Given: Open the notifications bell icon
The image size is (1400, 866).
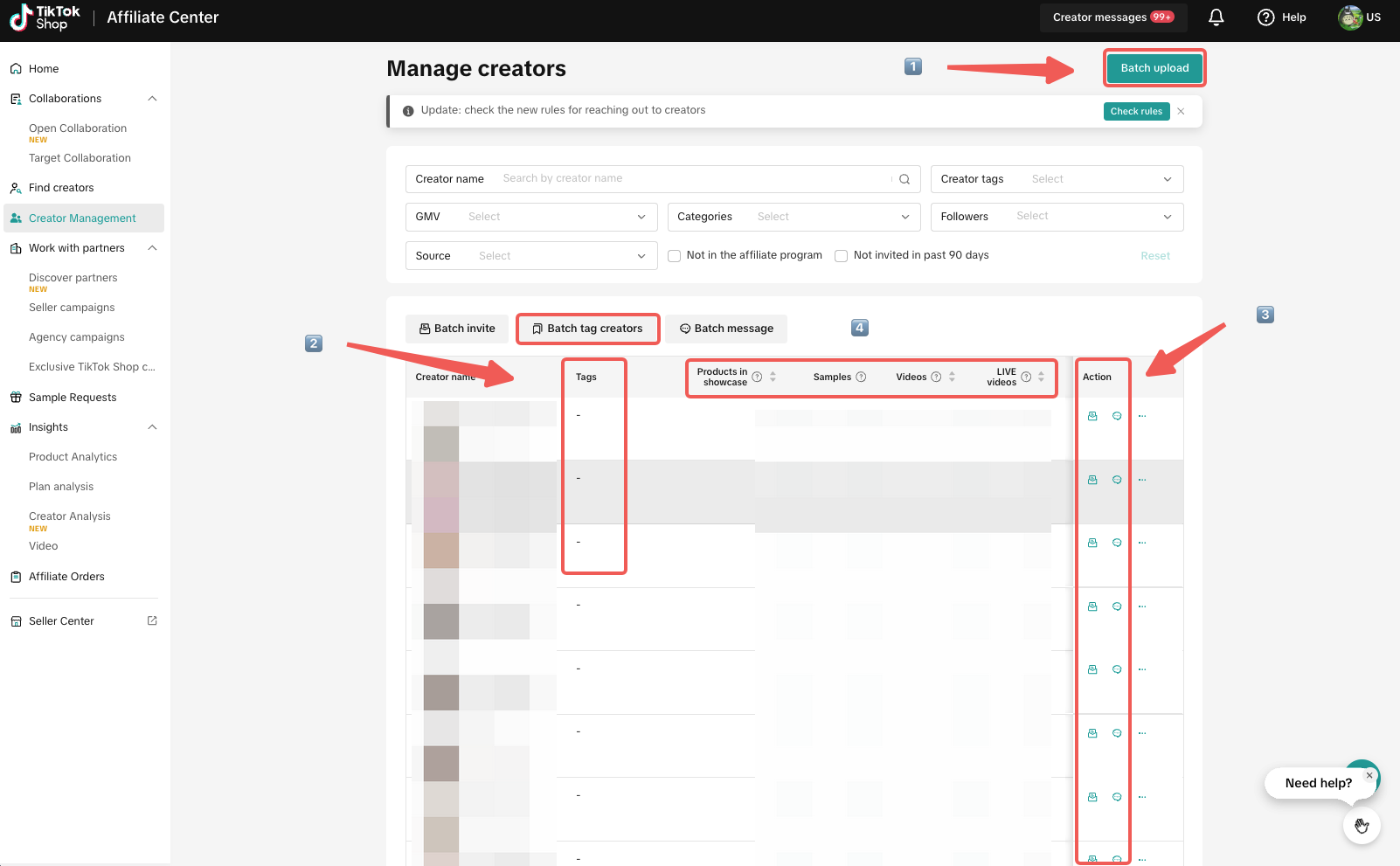Looking at the screenshot, I should tap(1216, 17).
